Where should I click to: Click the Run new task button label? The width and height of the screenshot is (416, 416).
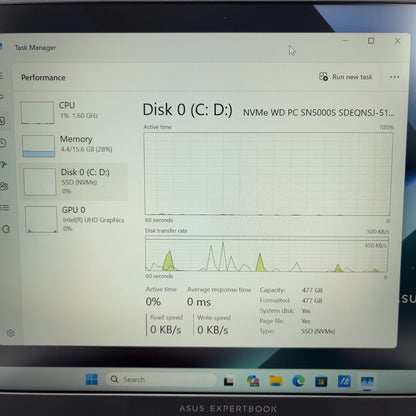(x=352, y=77)
